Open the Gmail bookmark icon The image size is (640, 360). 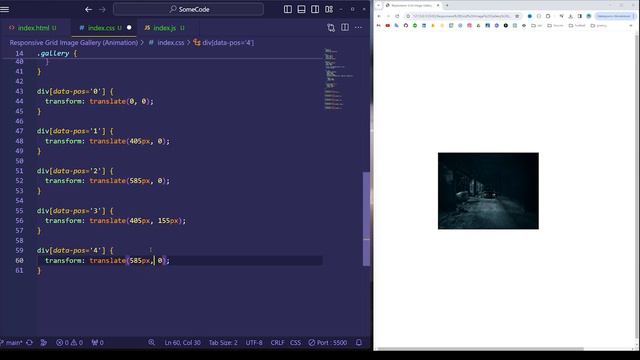pyautogui.click(x=378, y=25)
